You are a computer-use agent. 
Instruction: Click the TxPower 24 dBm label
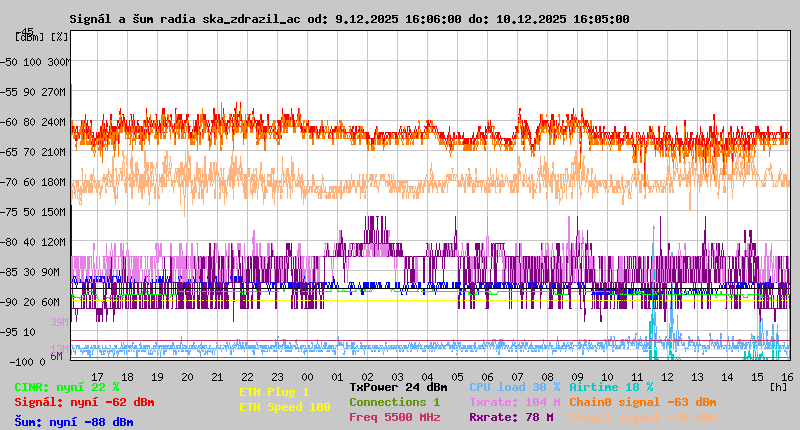398,387
